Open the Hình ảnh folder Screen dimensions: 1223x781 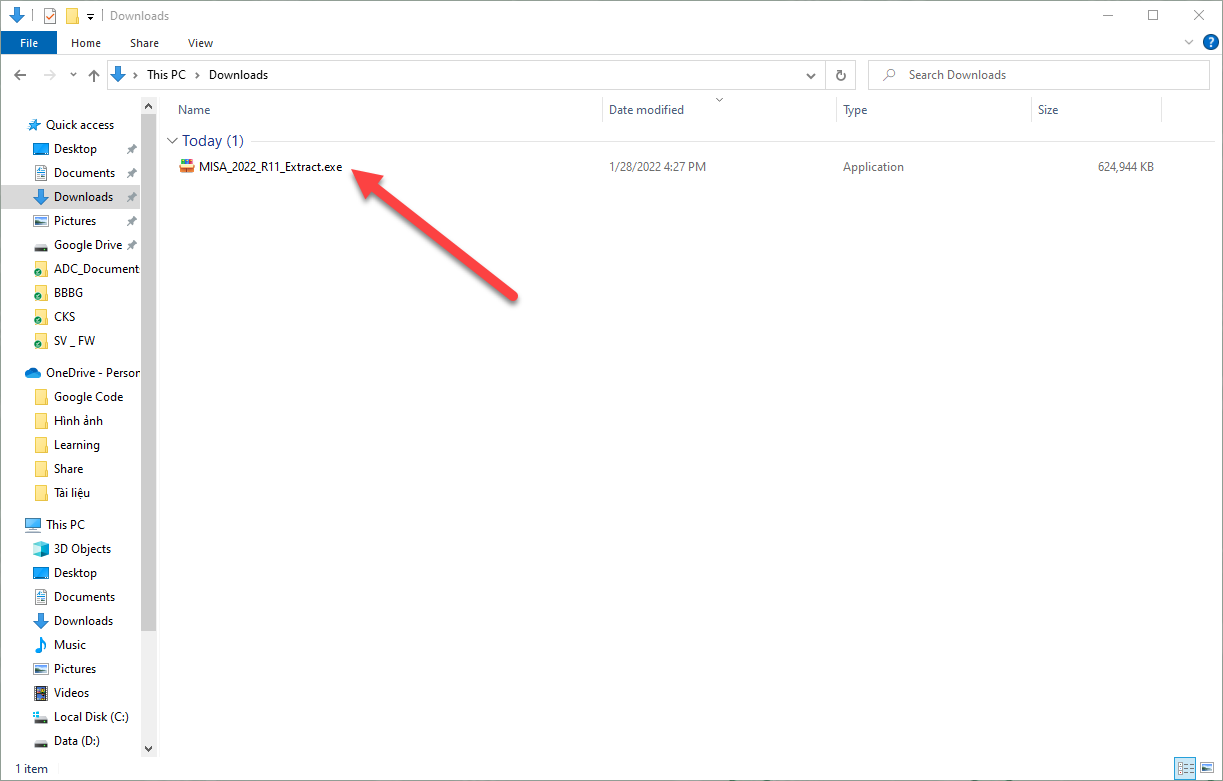[78, 421]
